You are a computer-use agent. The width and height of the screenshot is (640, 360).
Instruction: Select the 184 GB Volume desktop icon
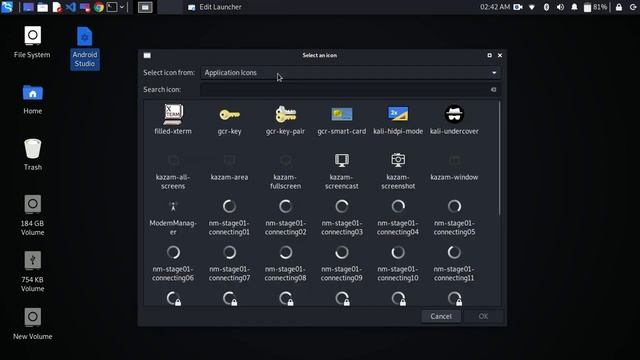pyautogui.click(x=33, y=215)
